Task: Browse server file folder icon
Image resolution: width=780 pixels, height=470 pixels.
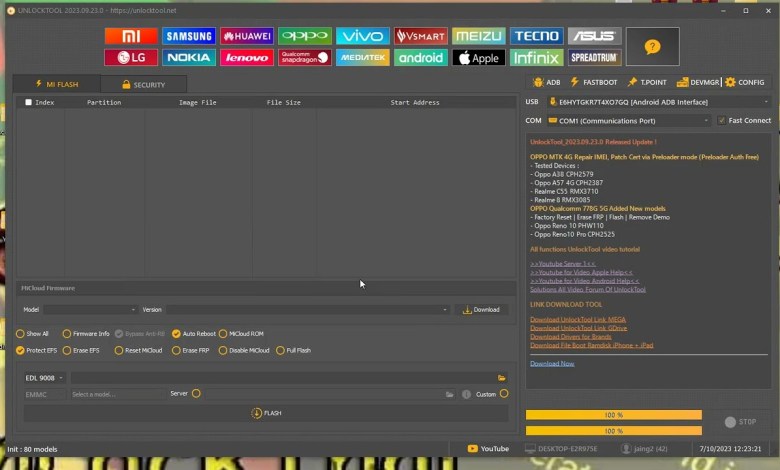Action: pos(450,394)
